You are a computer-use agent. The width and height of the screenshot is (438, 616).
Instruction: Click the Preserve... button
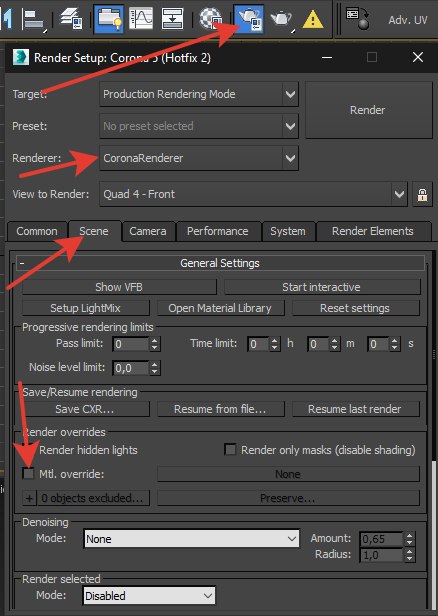pyautogui.click(x=288, y=498)
